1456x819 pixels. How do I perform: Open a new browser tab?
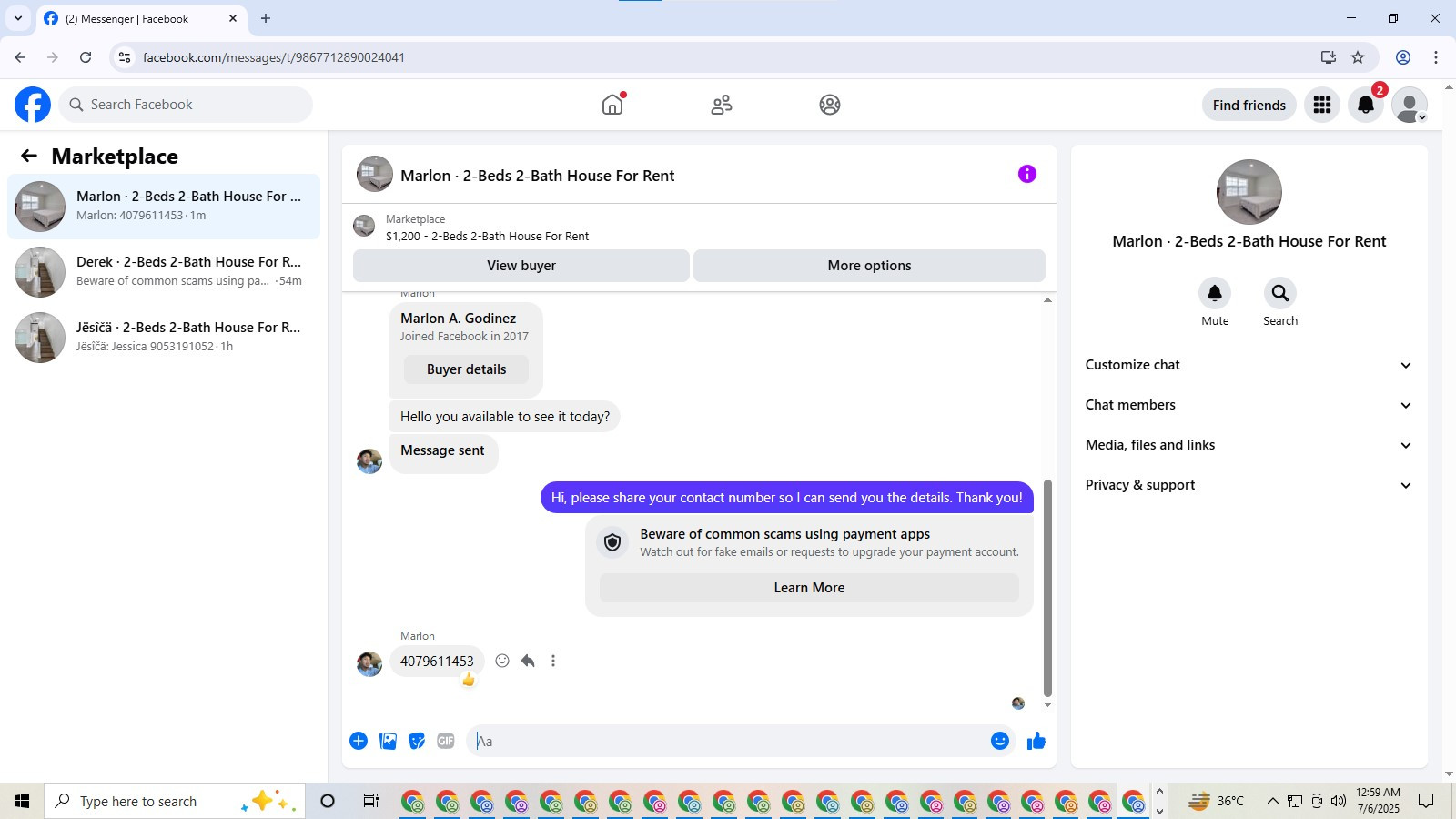coord(266,18)
